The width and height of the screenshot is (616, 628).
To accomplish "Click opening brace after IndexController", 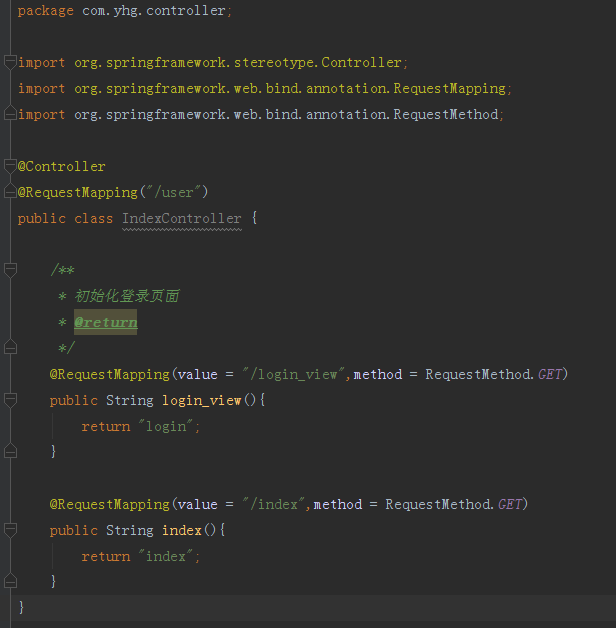I will pyautogui.click(x=254, y=218).
